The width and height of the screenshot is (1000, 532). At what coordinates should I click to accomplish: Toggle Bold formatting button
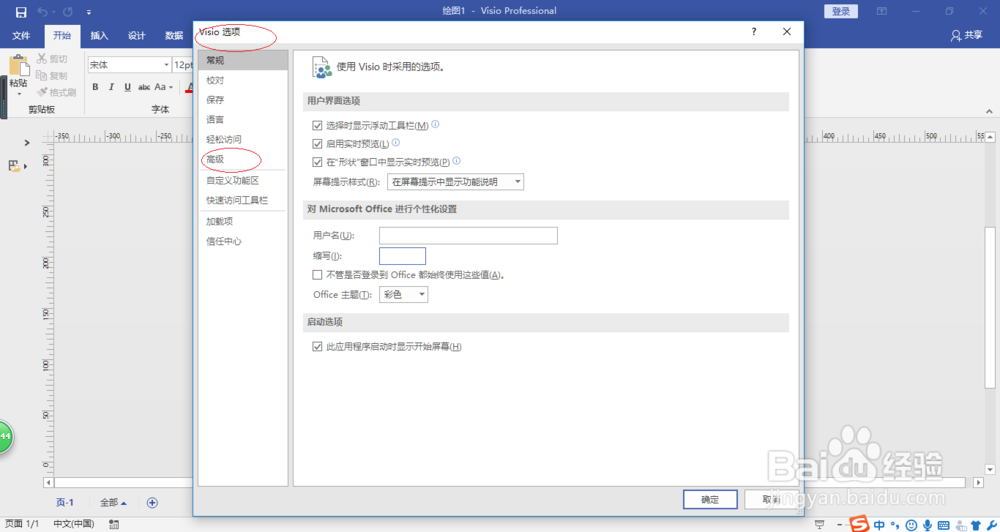coord(95,87)
